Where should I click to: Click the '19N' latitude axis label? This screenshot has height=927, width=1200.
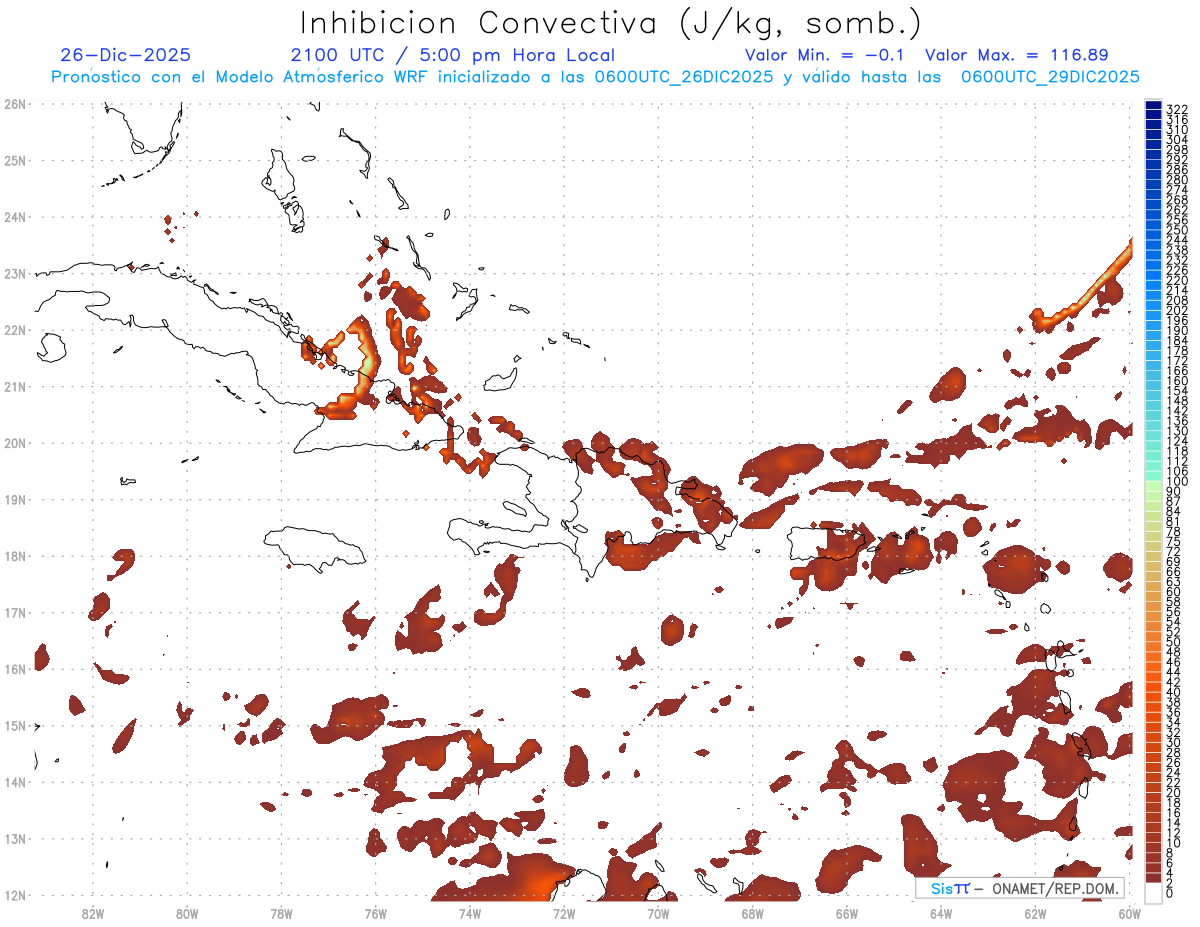click(15, 499)
